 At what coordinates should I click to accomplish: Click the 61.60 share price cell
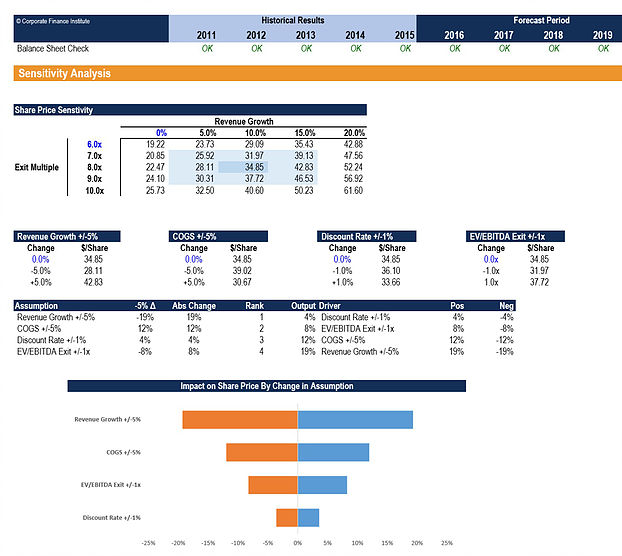(x=352, y=190)
